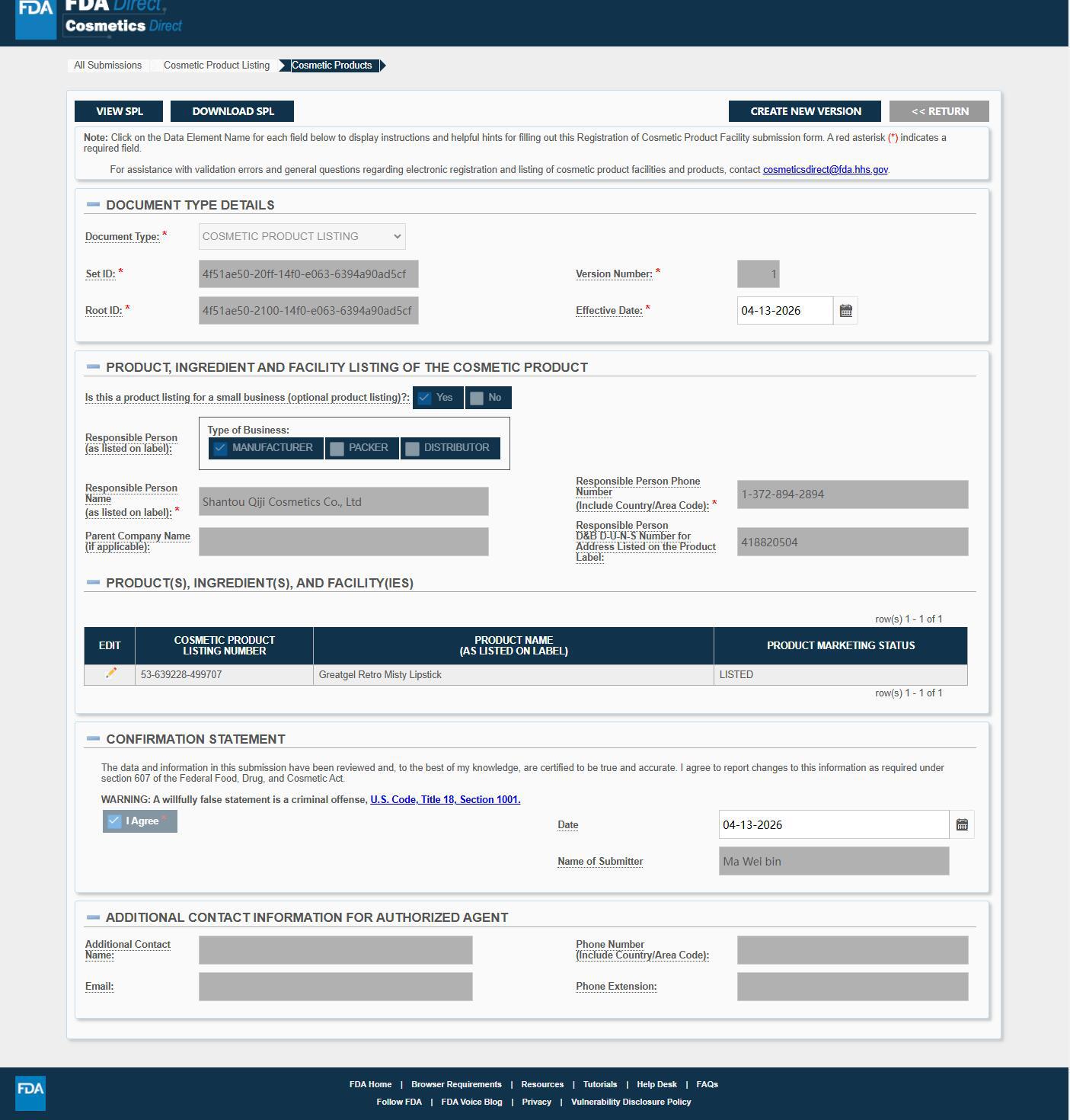Collapse Additional Contact Information section
1070x1120 pixels.
[x=94, y=917]
